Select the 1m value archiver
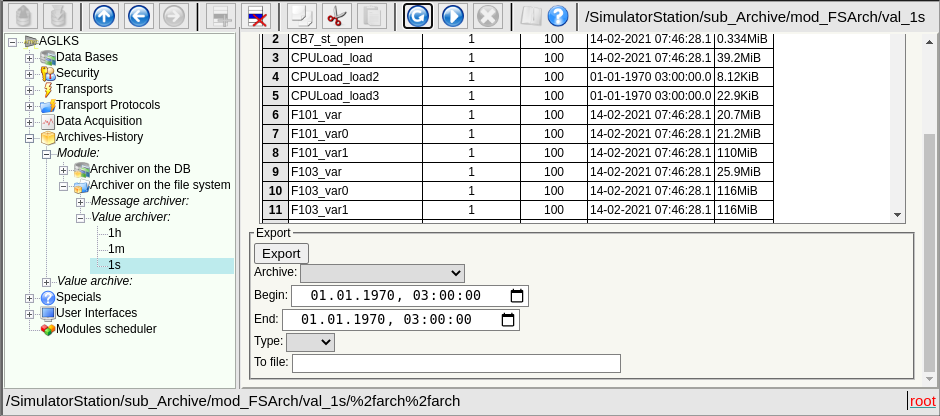940x416 pixels. point(116,249)
